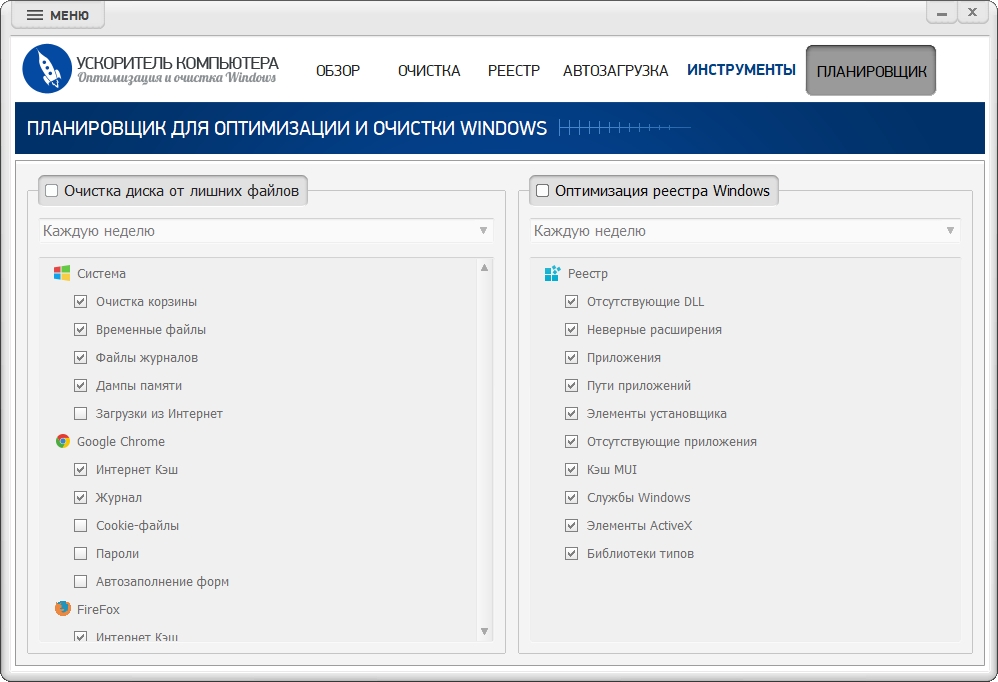Uncheck Отсутствующие DLL checkbox
This screenshot has height=682, width=998.
click(572, 301)
